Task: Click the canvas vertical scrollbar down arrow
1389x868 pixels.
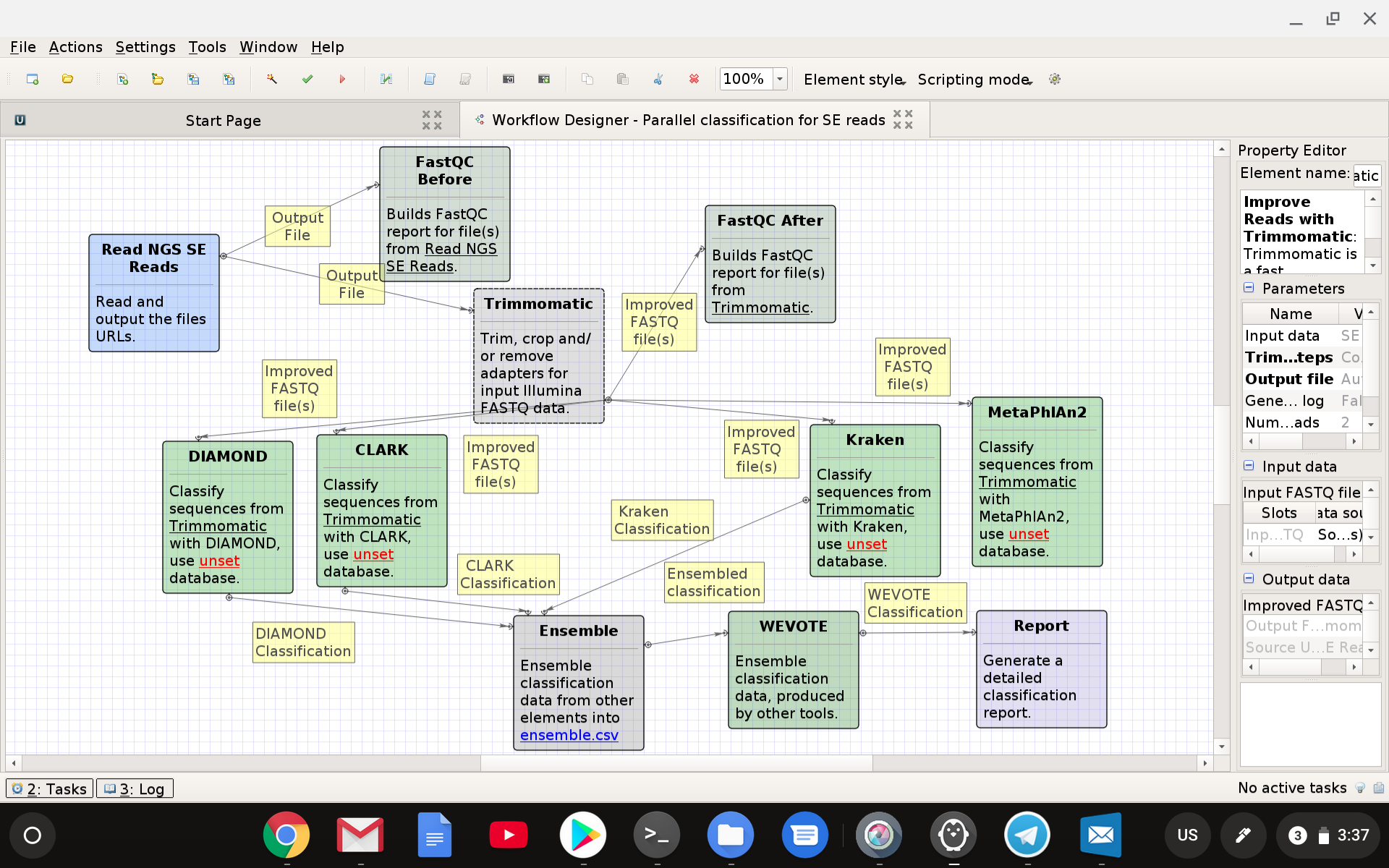Action: (1222, 746)
